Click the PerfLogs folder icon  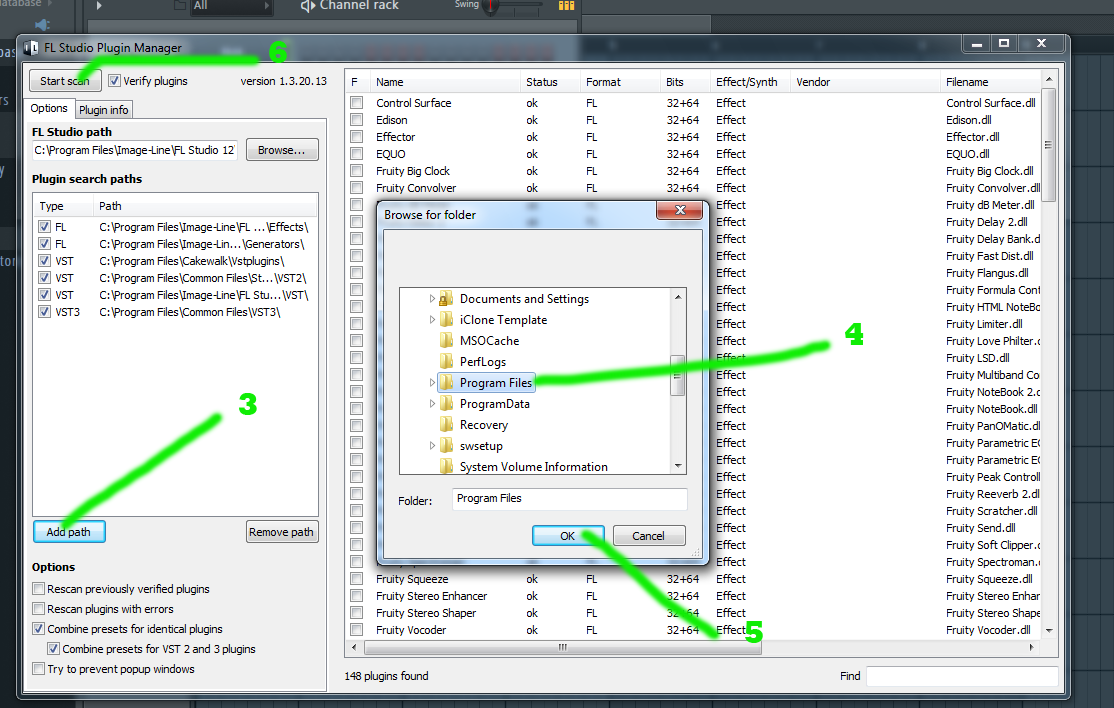click(x=446, y=361)
